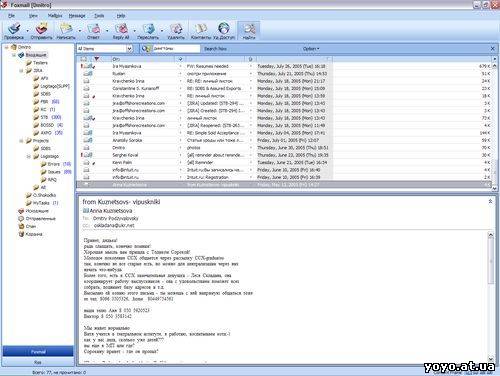Open the JIRA folder
Image resolution: width=500 pixels, height=376 pixels.
coord(38,71)
